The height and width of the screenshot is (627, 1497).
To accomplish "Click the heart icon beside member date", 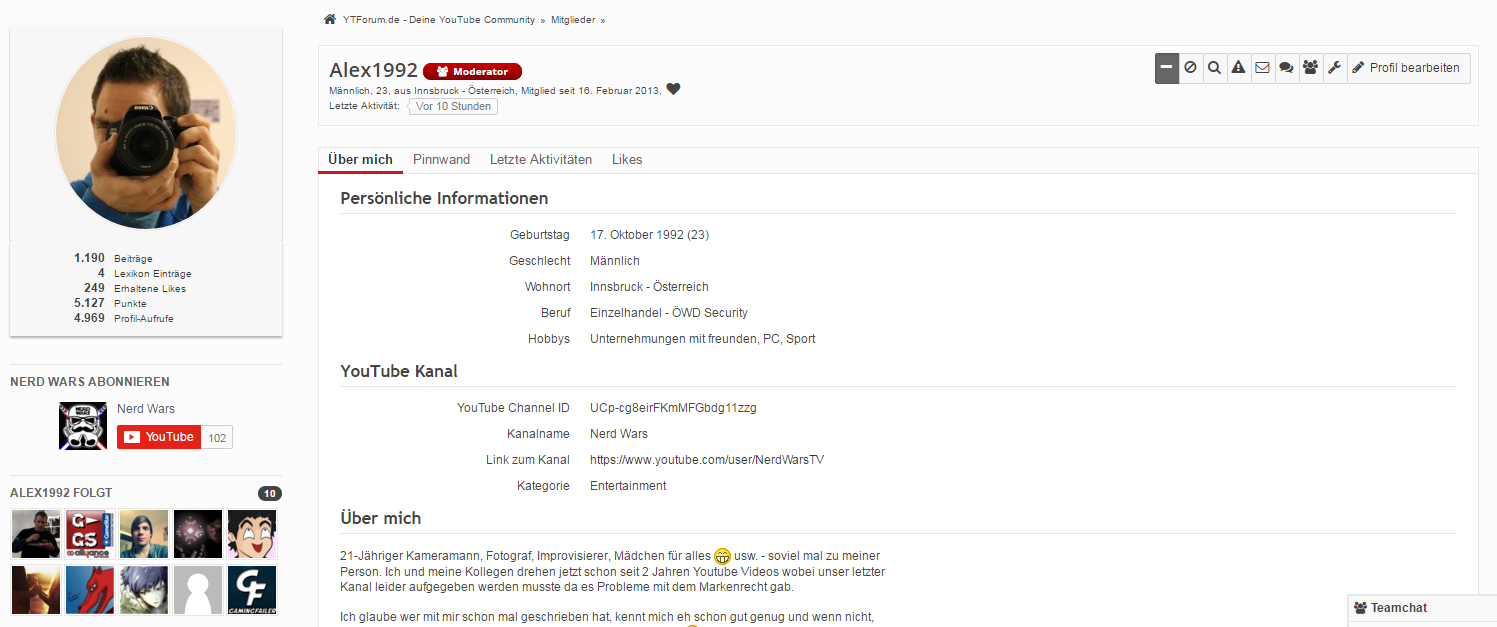I will click(x=673, y=89).
